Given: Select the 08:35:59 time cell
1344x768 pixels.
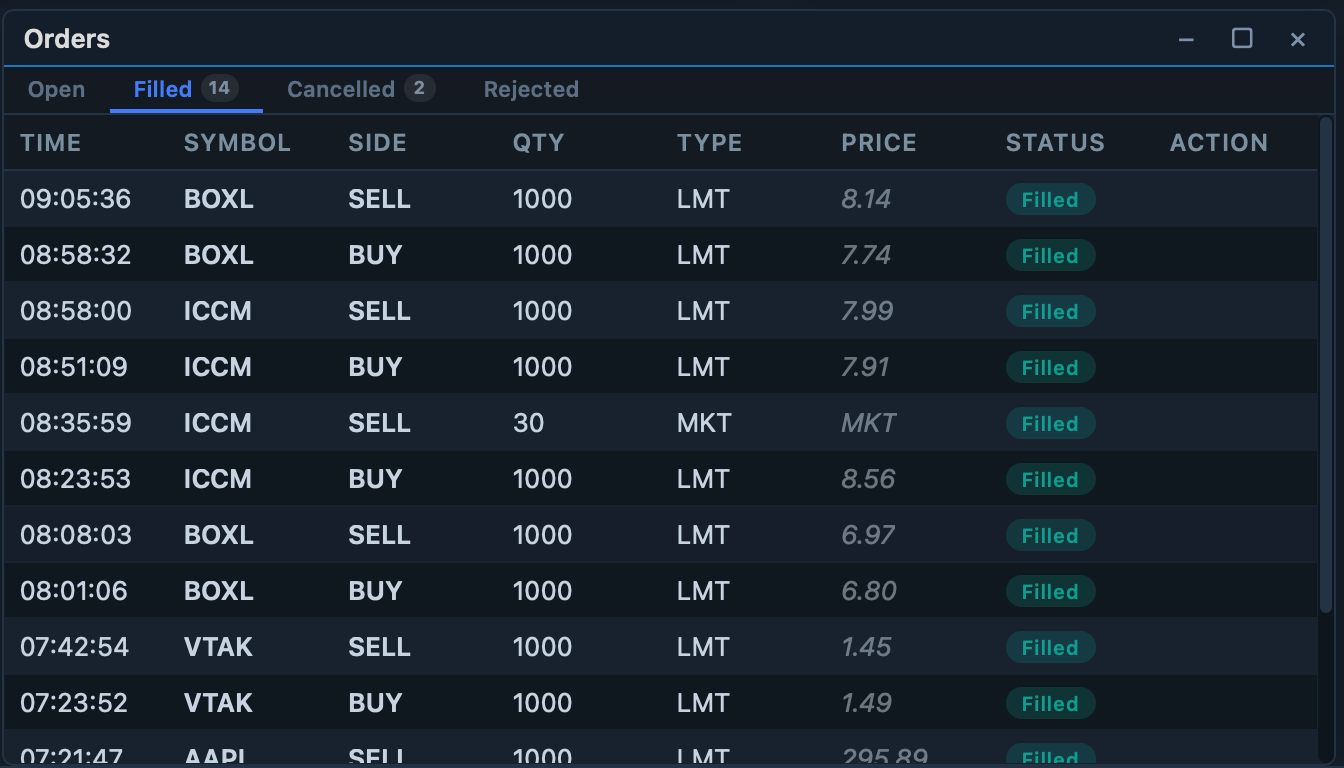Looking at the screenshot, I should 75,423.
